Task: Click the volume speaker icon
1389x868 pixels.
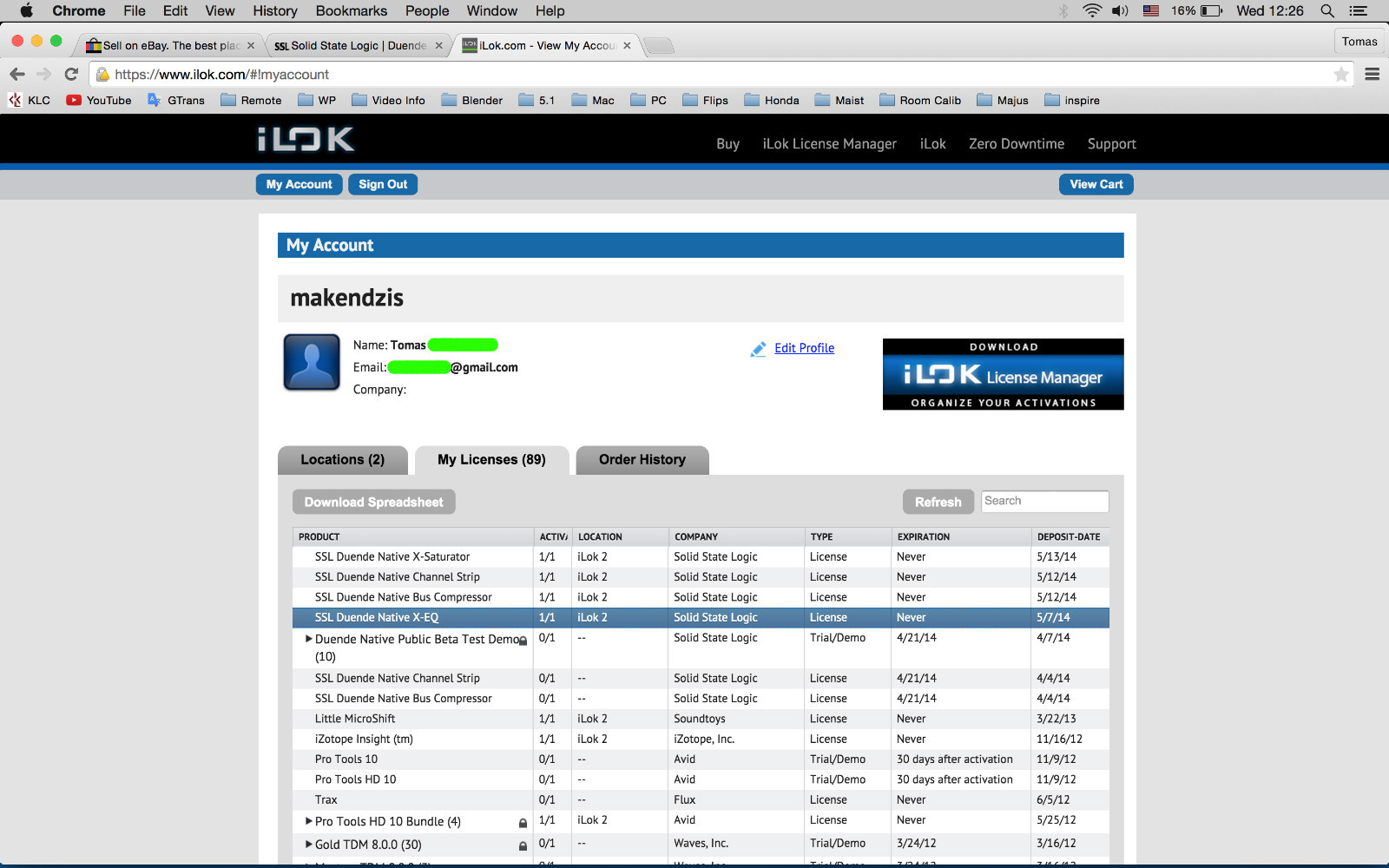Action: pos(1121,10)
